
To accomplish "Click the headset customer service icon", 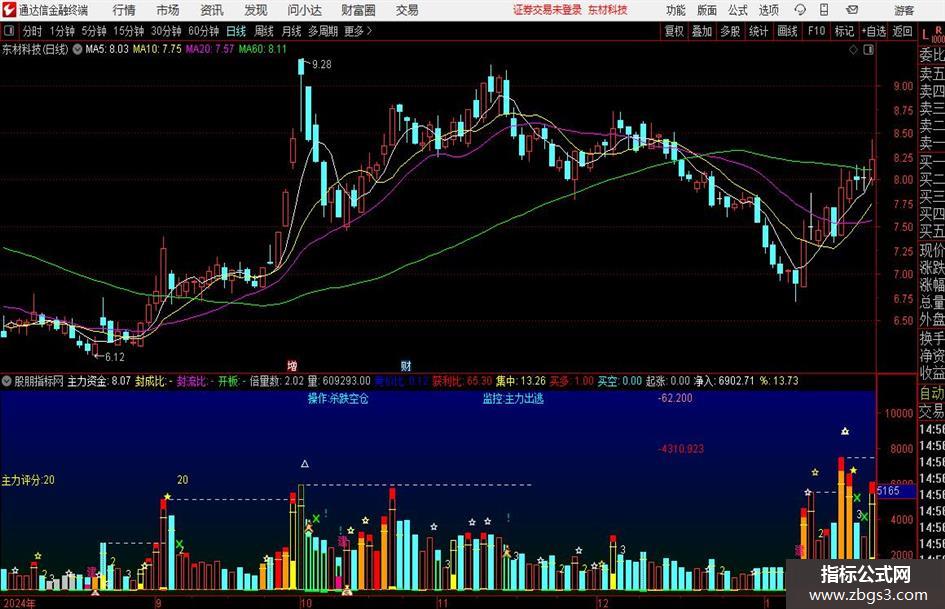I will coord(800,10).
